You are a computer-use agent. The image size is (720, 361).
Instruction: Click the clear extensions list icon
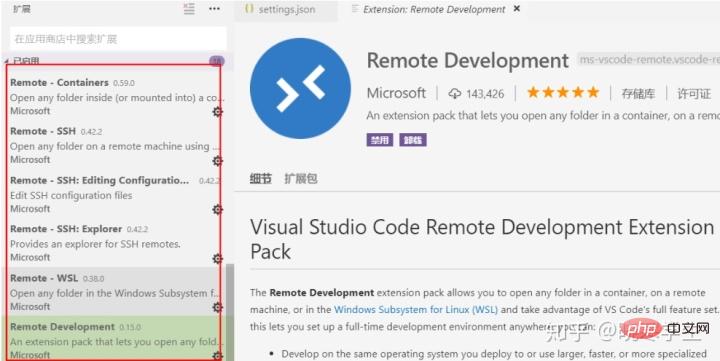coord(189,9)
